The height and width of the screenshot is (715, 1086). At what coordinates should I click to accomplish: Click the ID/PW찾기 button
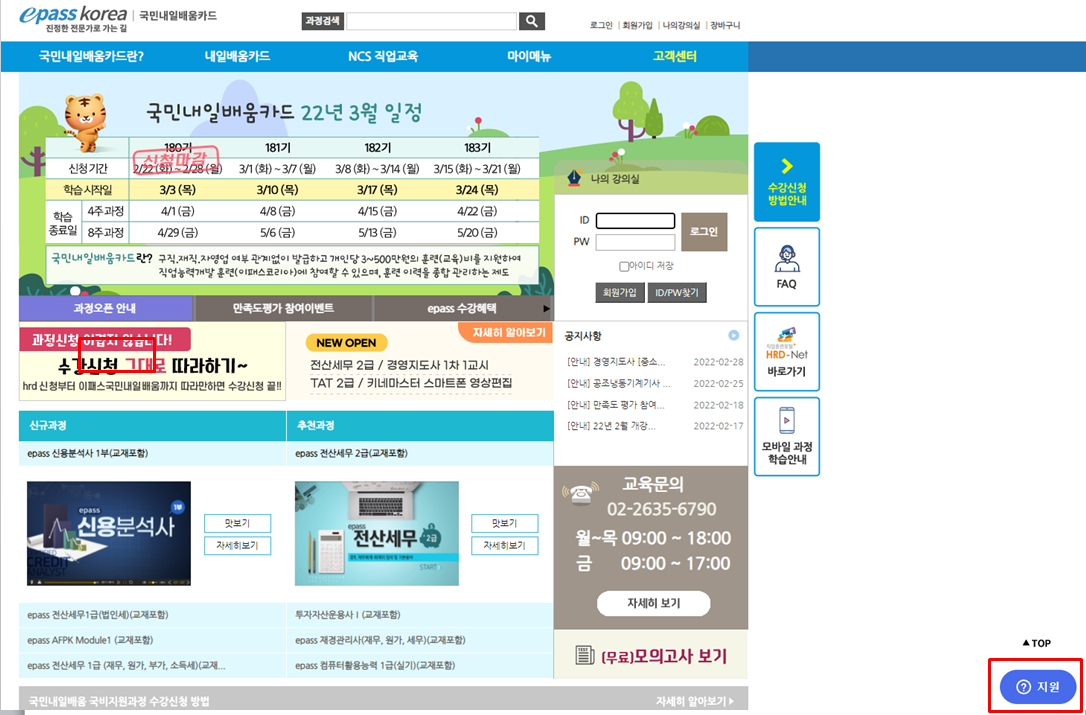point(677,292)
